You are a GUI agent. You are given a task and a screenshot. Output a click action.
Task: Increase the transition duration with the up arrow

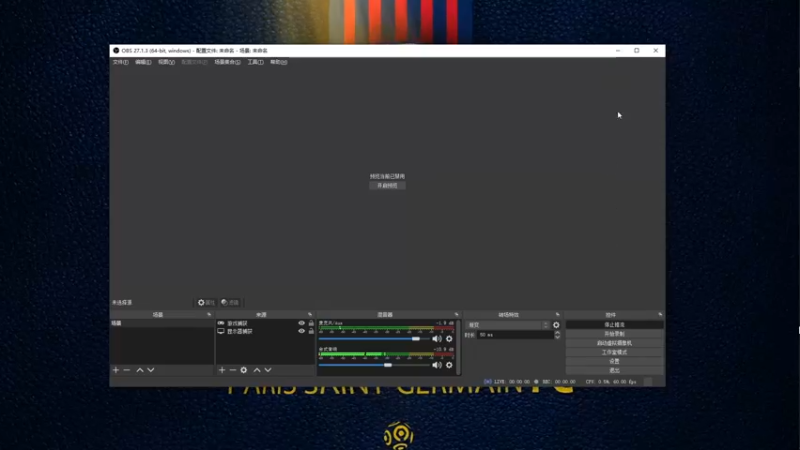tap(557, 333)
